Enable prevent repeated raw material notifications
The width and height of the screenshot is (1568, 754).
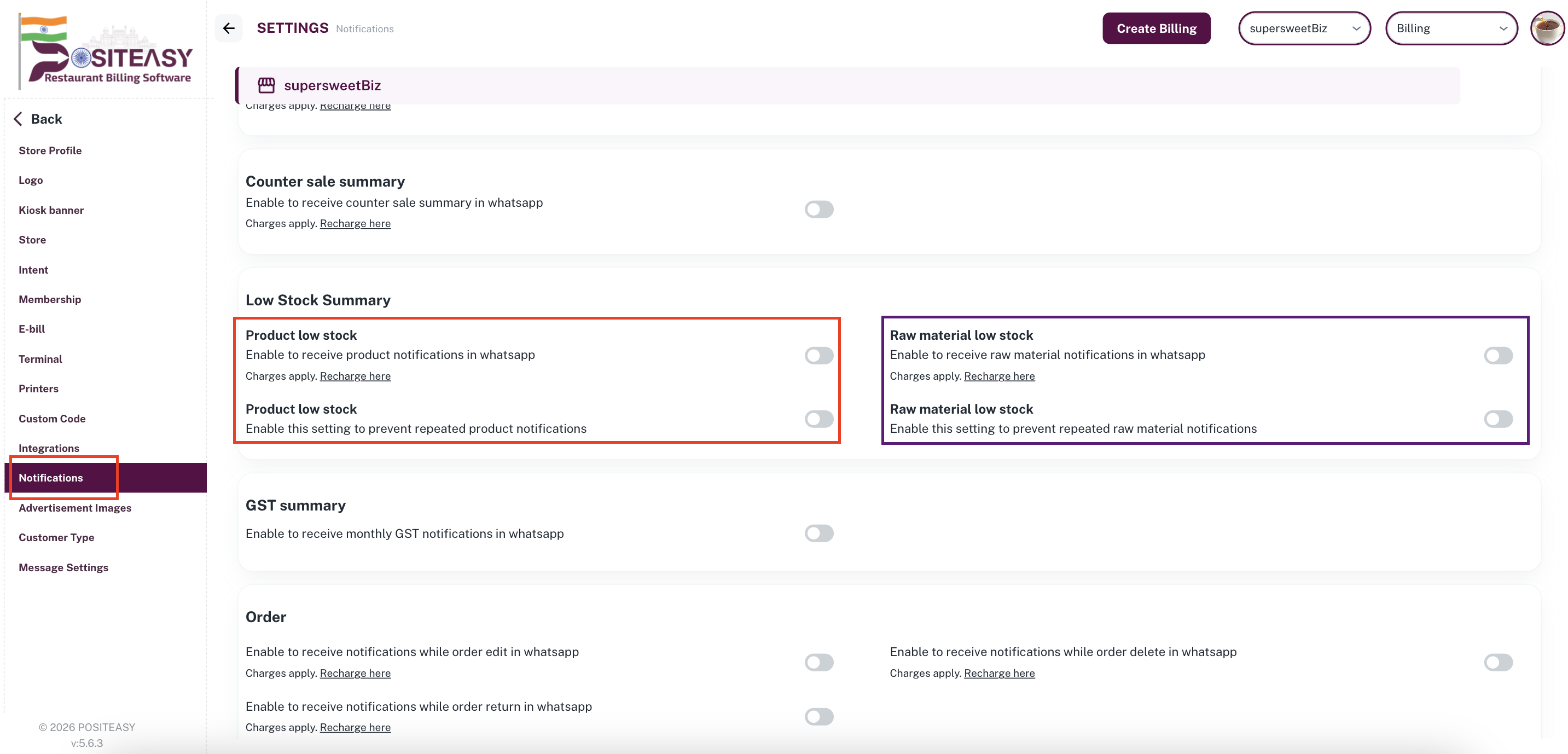1497,419
